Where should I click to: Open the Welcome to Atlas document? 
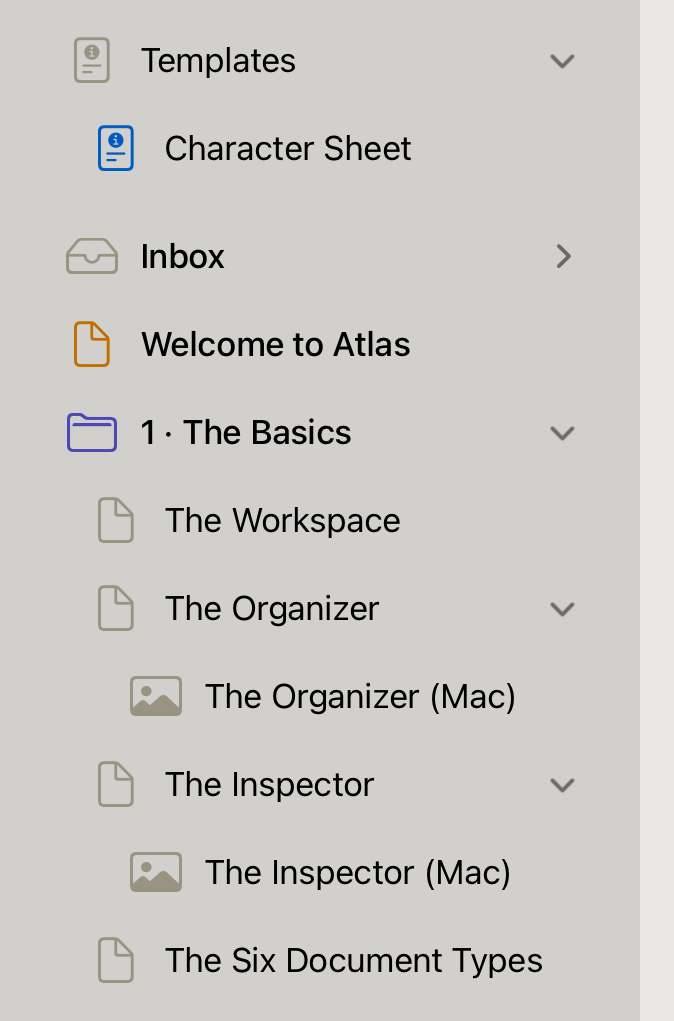click(x=275, y=344)
